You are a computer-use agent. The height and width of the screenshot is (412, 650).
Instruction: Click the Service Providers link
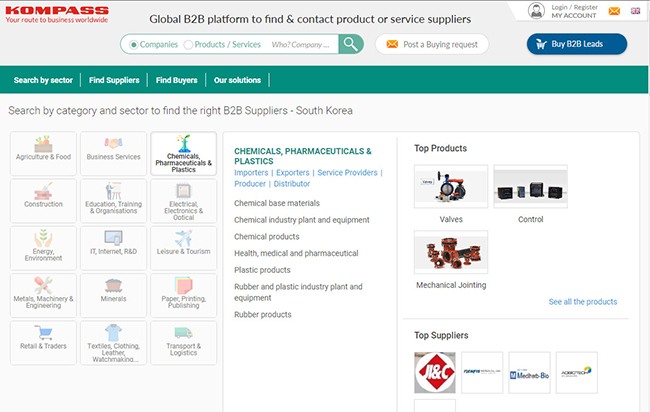point(347,172)
